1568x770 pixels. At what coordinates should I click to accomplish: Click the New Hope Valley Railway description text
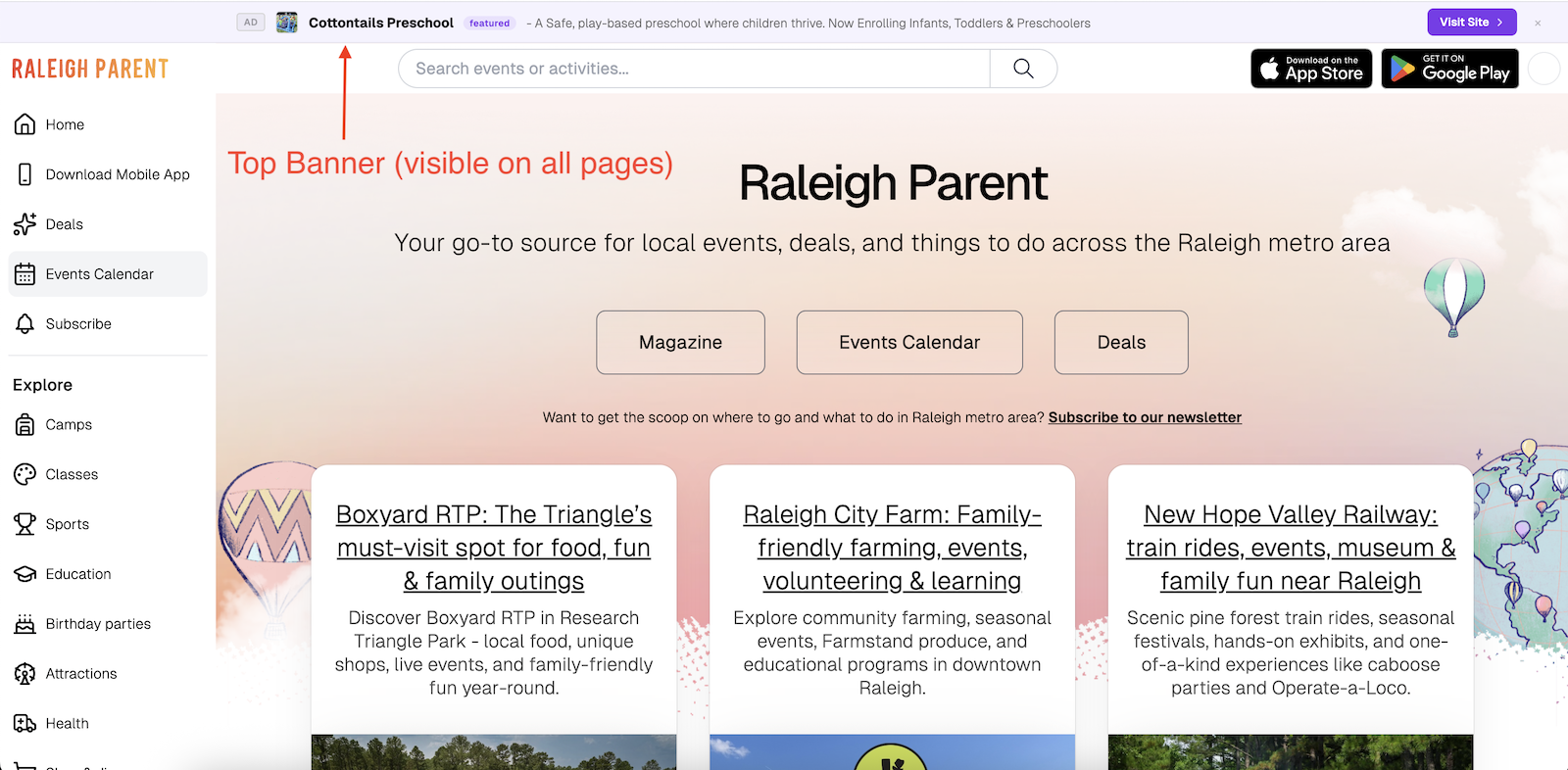(x=1291, y=652)
